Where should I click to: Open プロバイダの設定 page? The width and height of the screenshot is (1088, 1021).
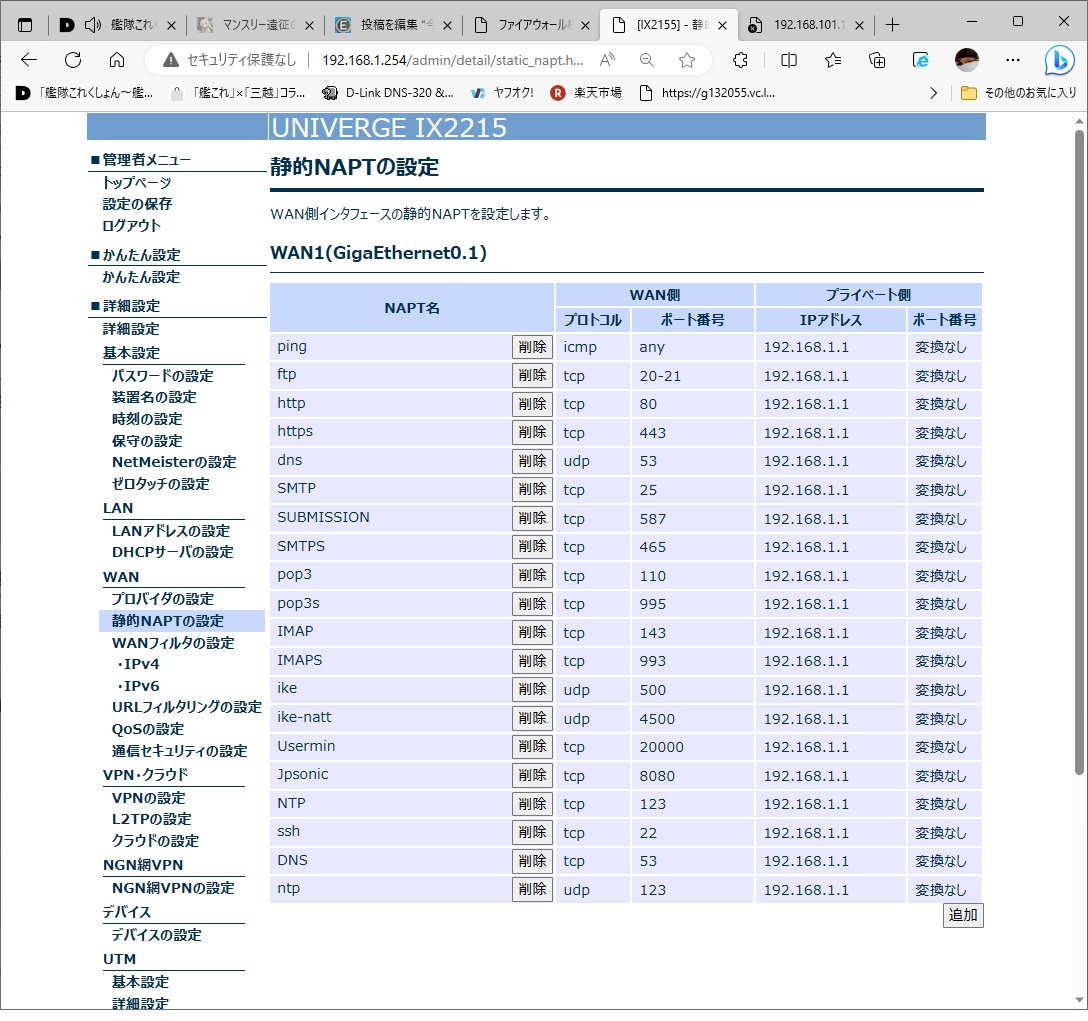[162, 598]
